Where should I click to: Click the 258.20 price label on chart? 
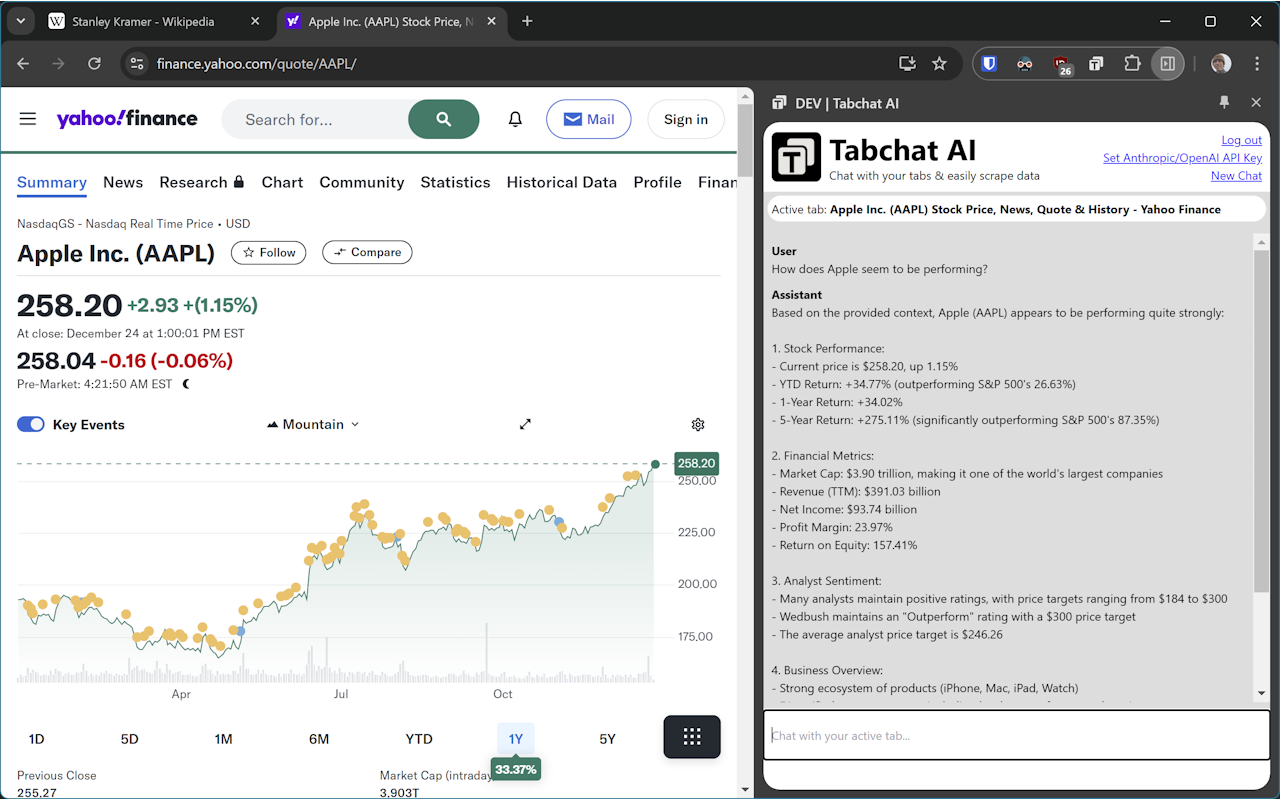696,463
